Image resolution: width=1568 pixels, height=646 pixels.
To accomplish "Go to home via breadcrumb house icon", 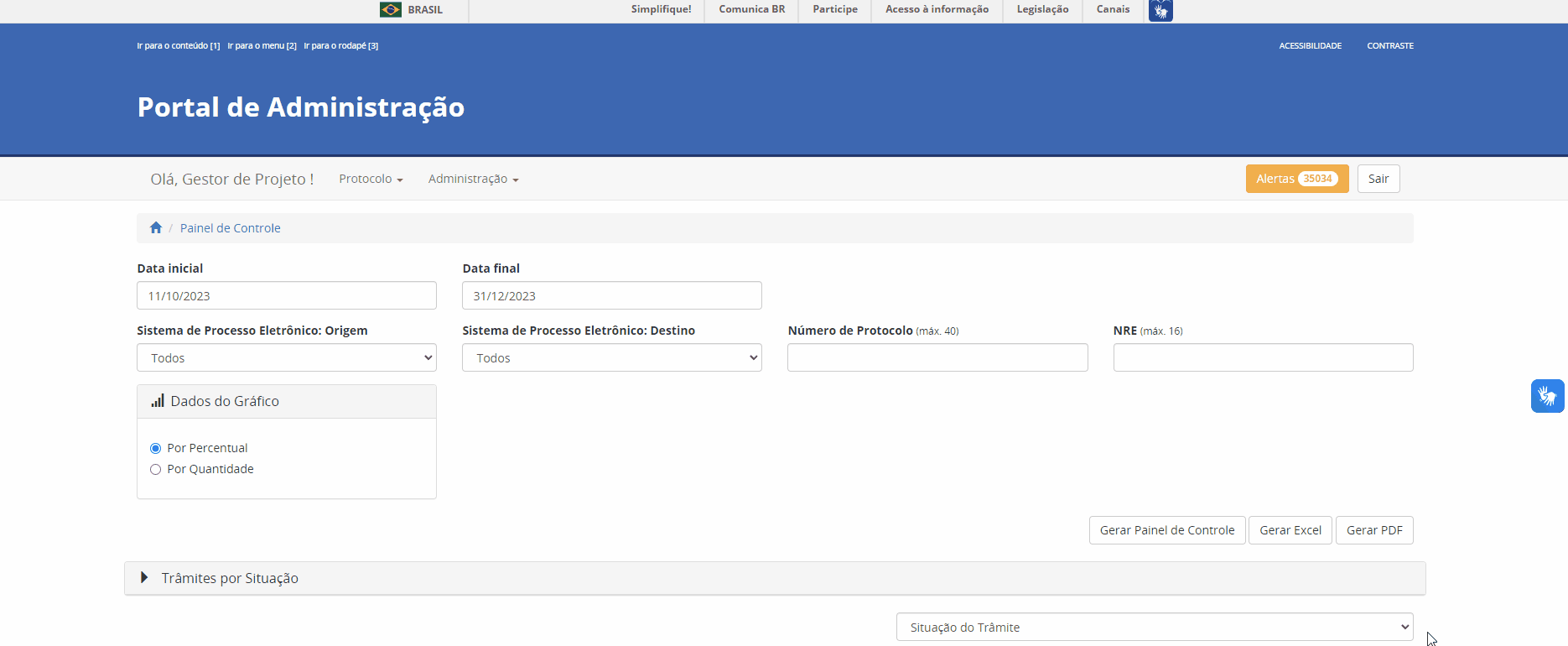I will pos(156,227).
